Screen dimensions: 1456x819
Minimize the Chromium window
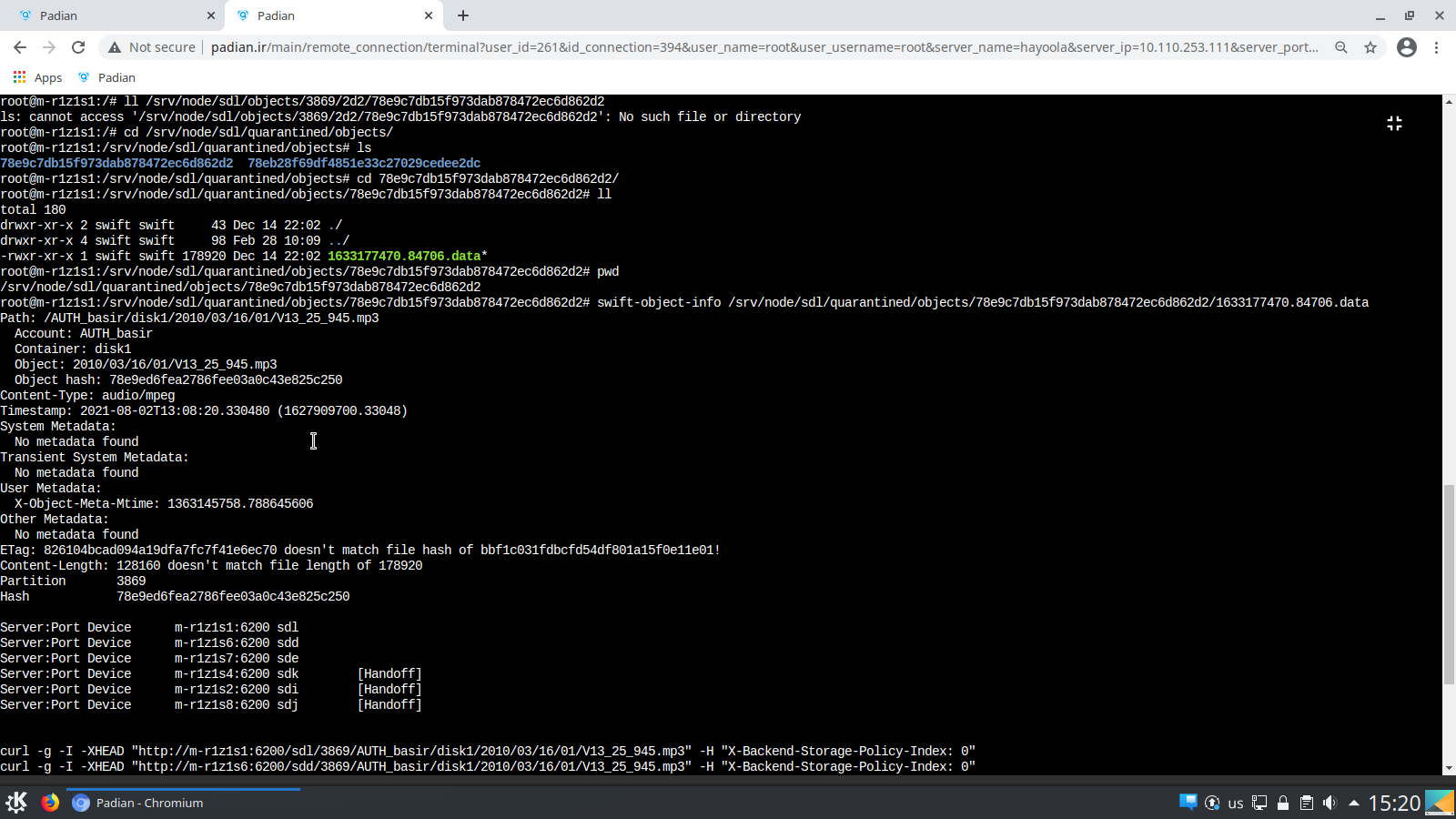coord(1380,15)
